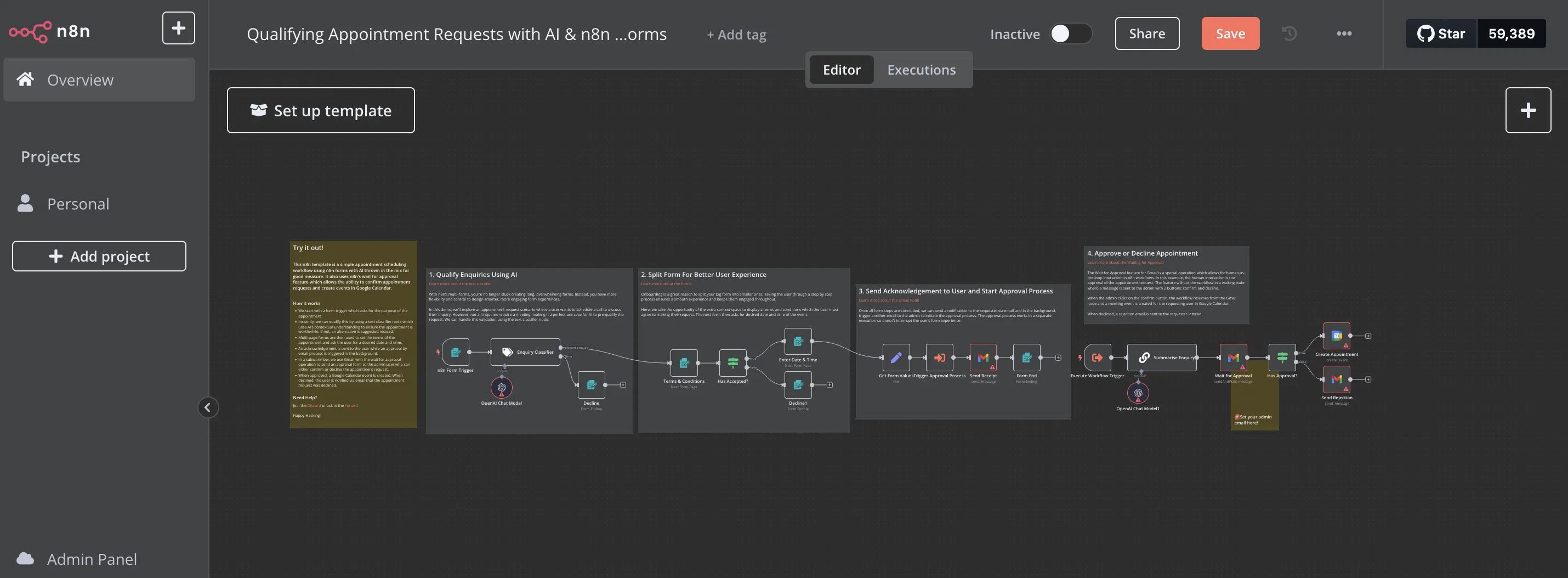Click '1. Qualify Enquiries Using AI' heading

pyautogui.click(x=473, y=275)
